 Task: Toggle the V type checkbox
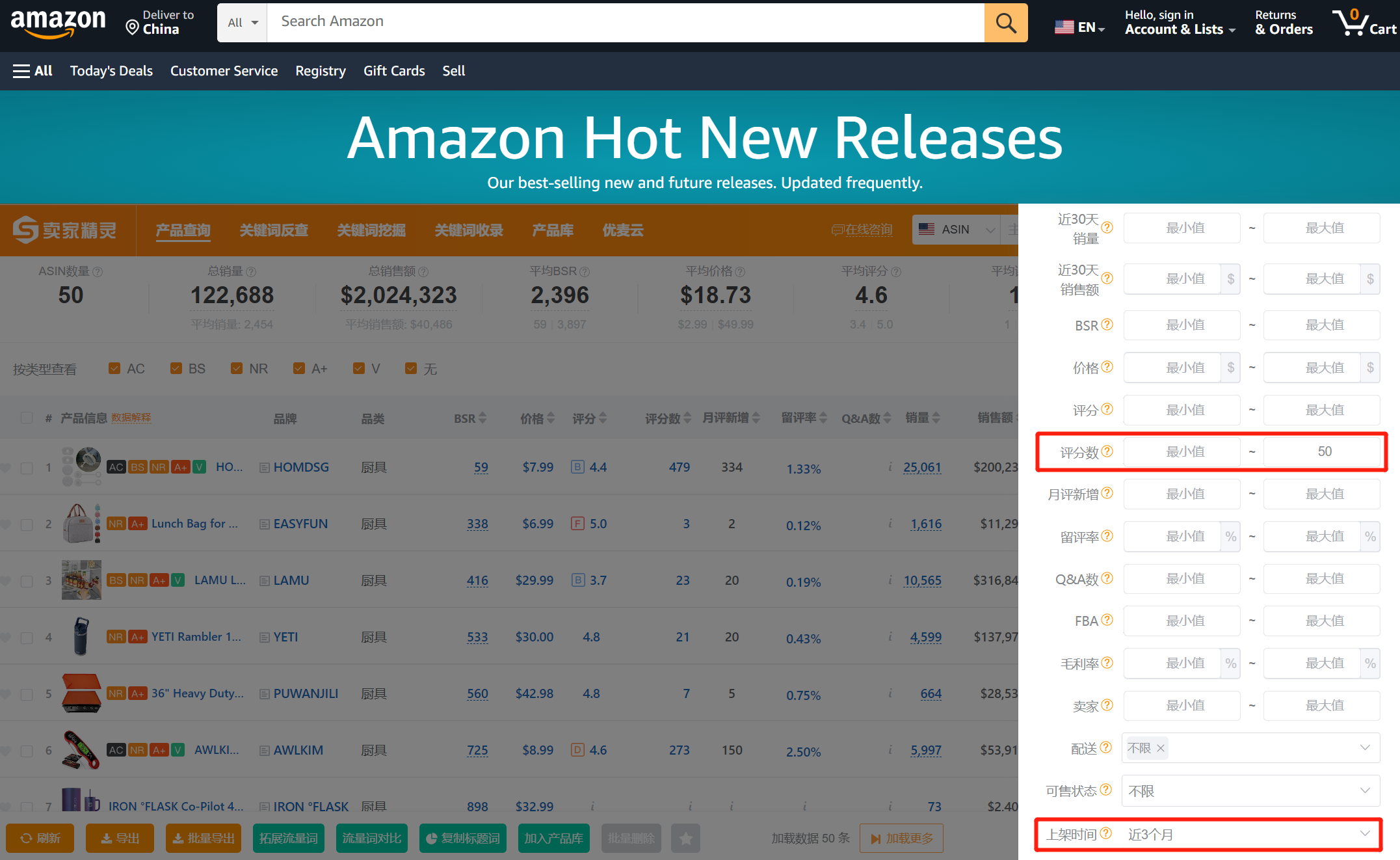[358, 368]
